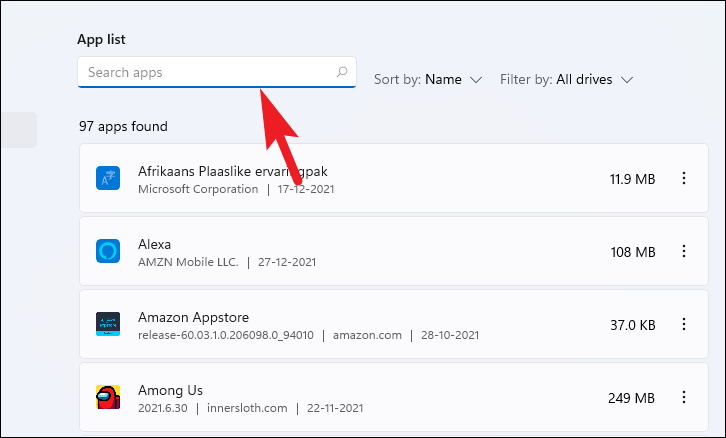Select the Alexa app entry name
The width and height of the screenshot is (726, 438).
154,244
